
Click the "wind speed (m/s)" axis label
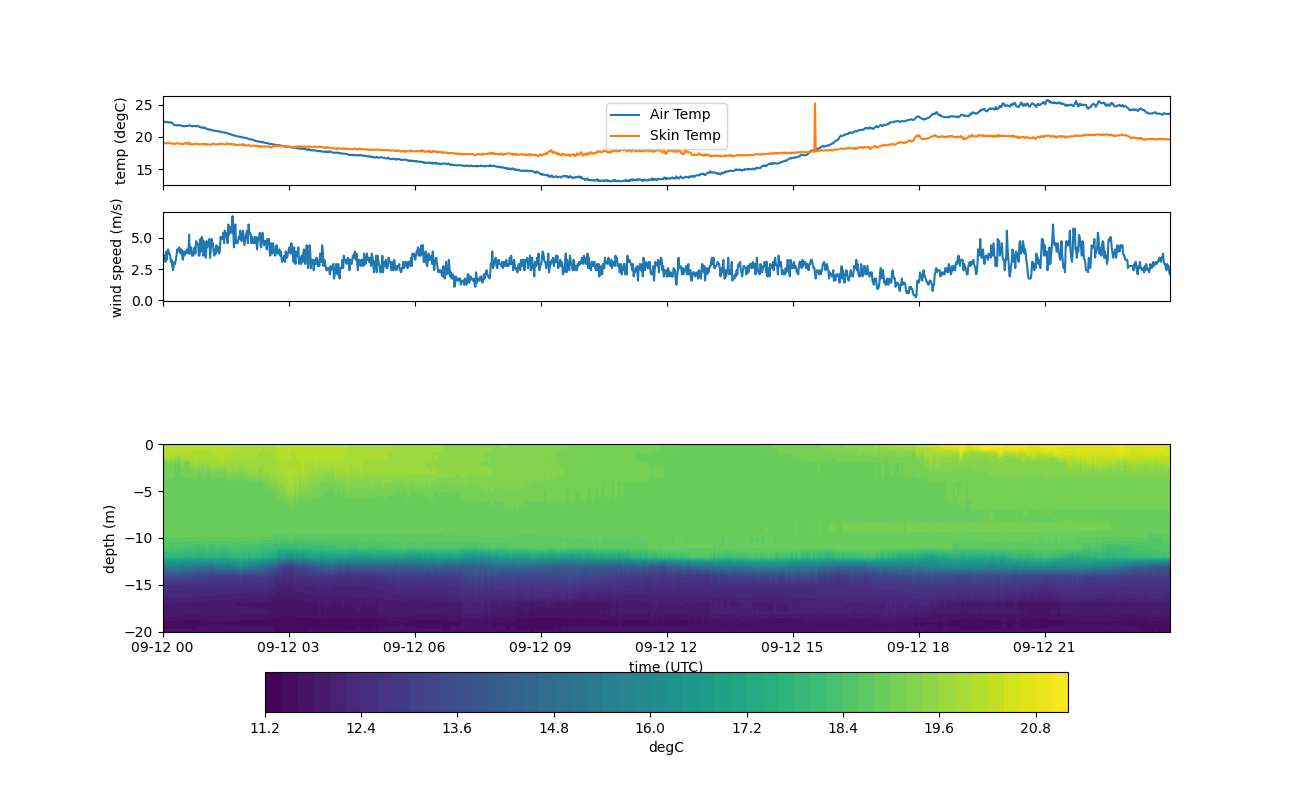[x=117, y=257]
